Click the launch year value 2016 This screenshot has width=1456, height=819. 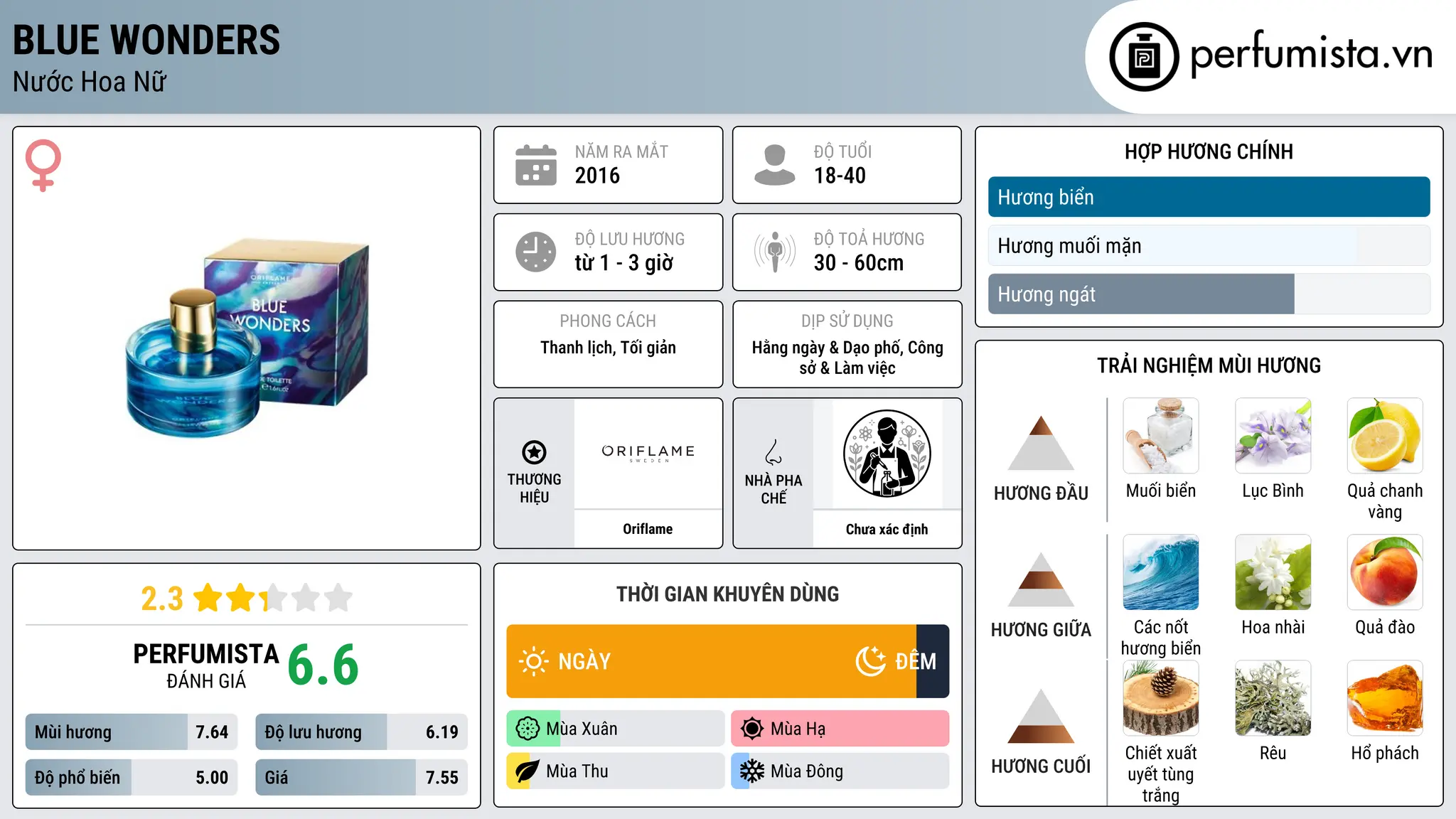[x=597, y=176]
